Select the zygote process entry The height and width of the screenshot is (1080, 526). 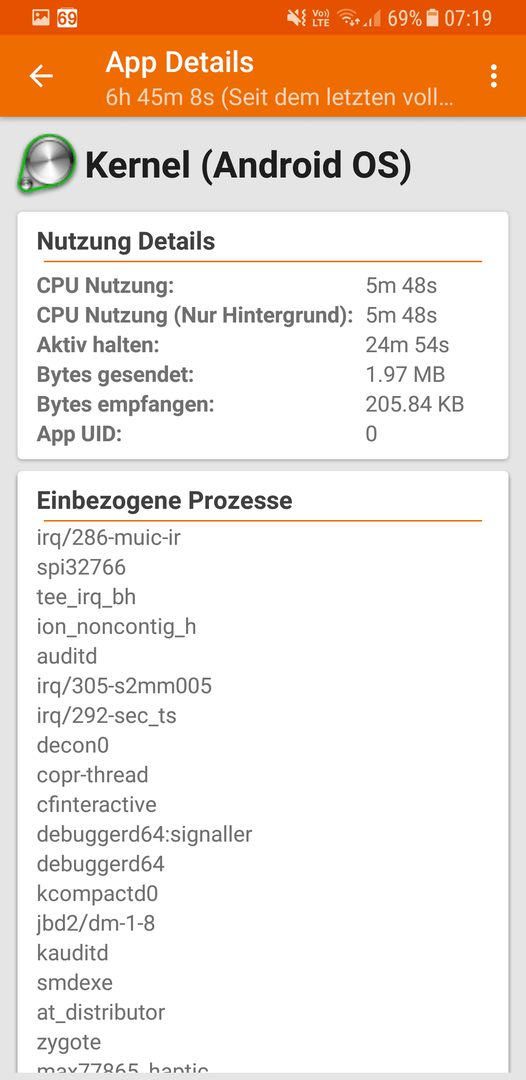69,1042
